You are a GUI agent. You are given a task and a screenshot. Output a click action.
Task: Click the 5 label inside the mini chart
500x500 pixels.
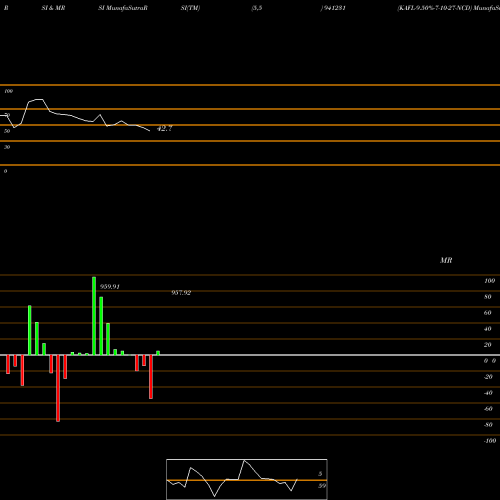point(320,474)
